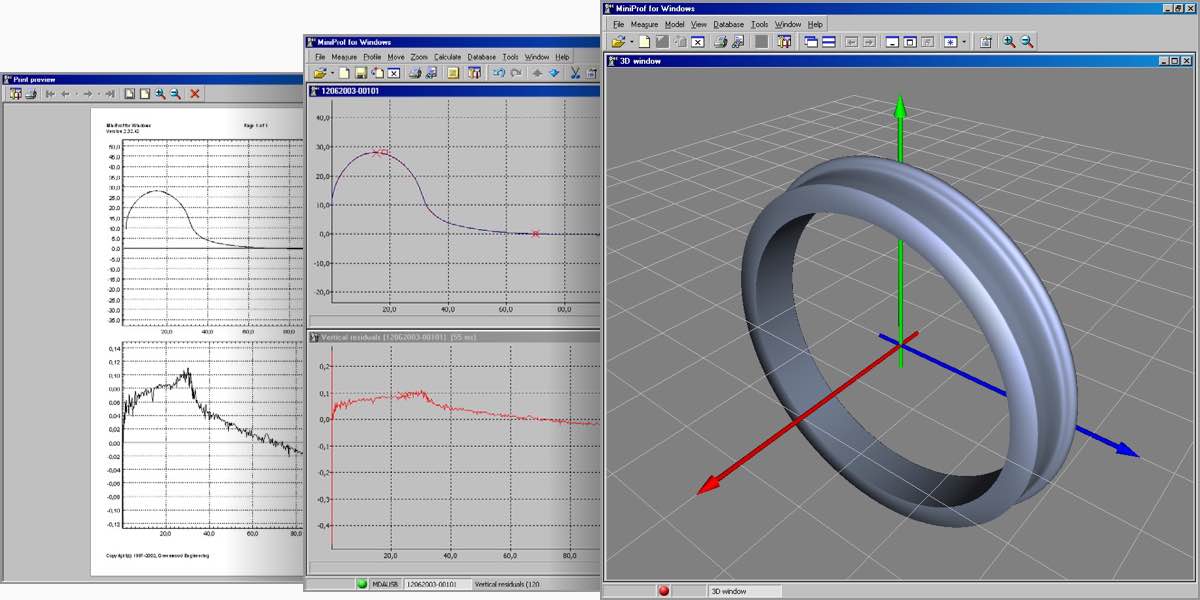Select the 3D window tab in the status bar

tap(730, 591)
